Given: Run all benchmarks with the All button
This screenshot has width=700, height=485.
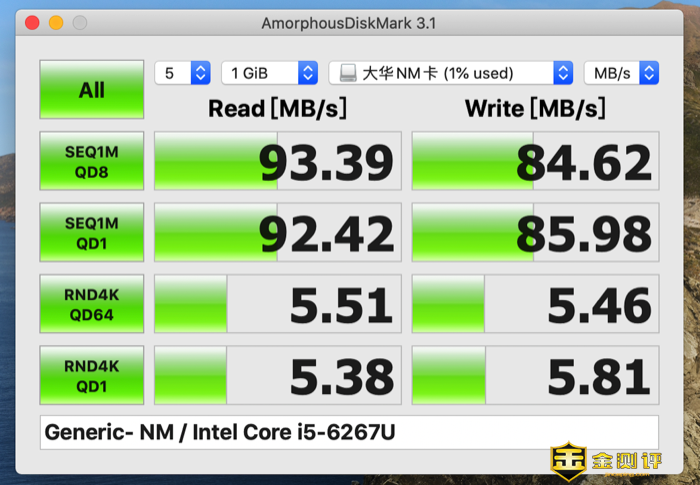Looking at the screenshot, I should [x=92, y=89].
